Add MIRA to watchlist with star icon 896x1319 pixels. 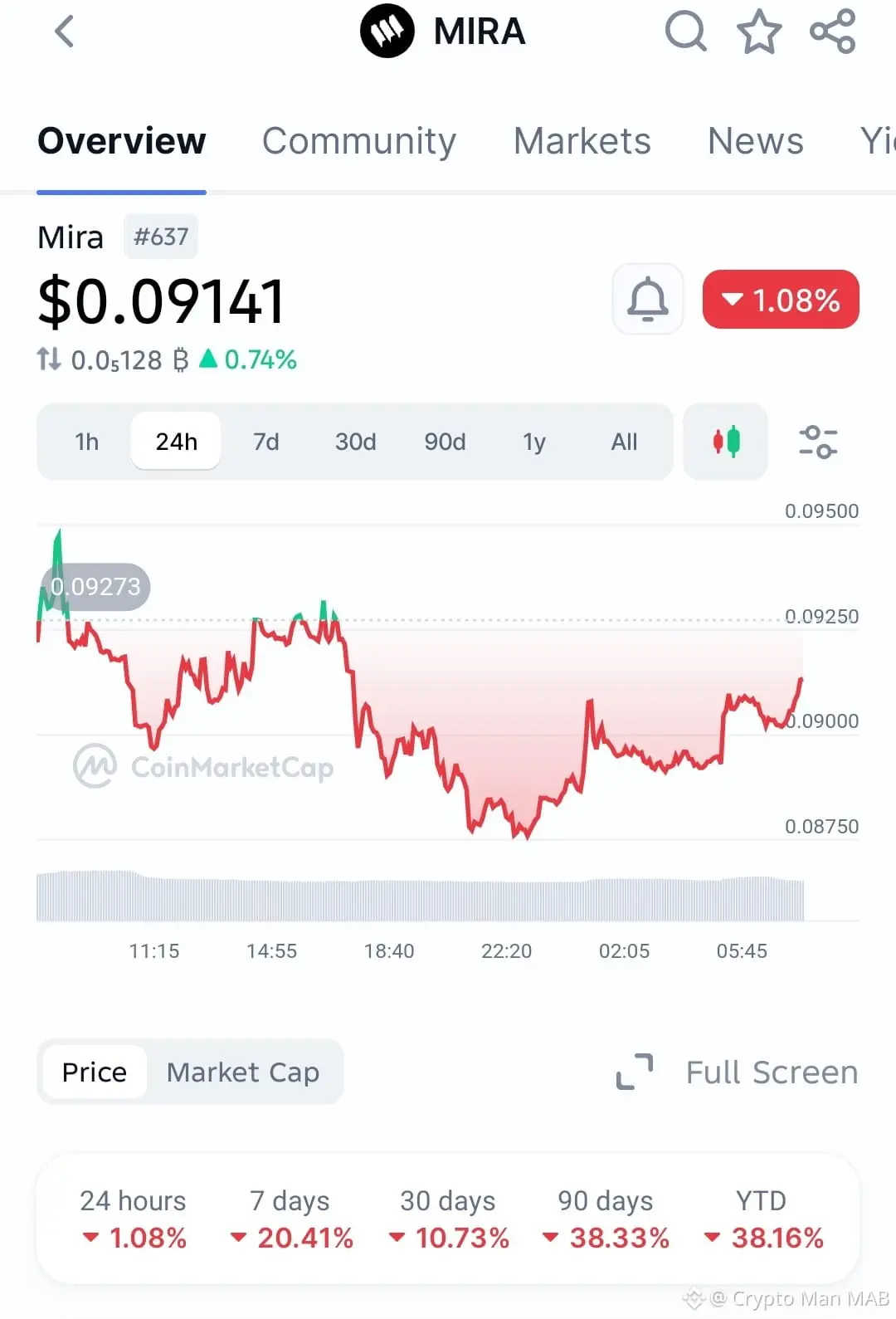click(759, 32)
